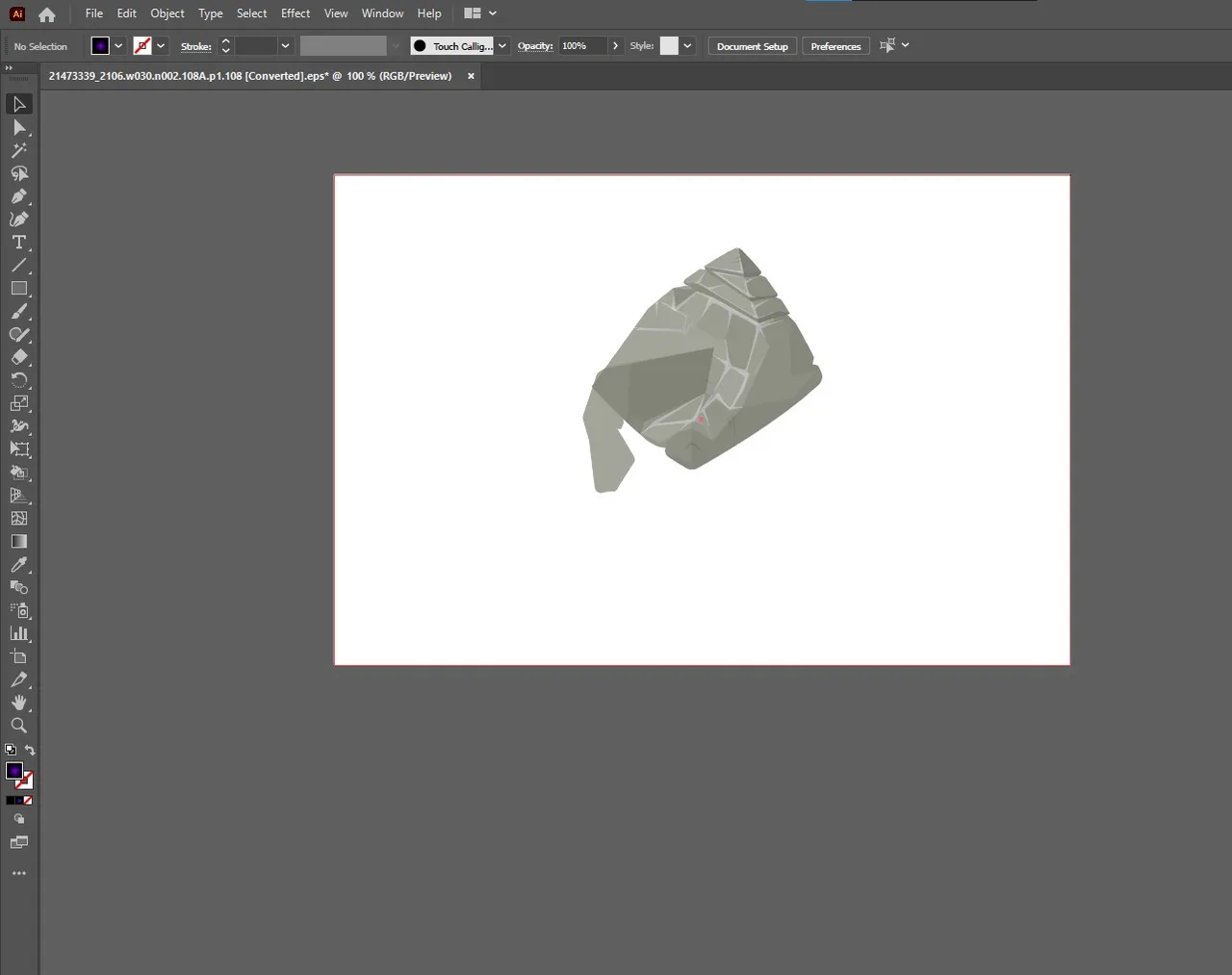Open the Object menu
The image size is (1232, 975).
pyautogui.click(x=167, y=13)
